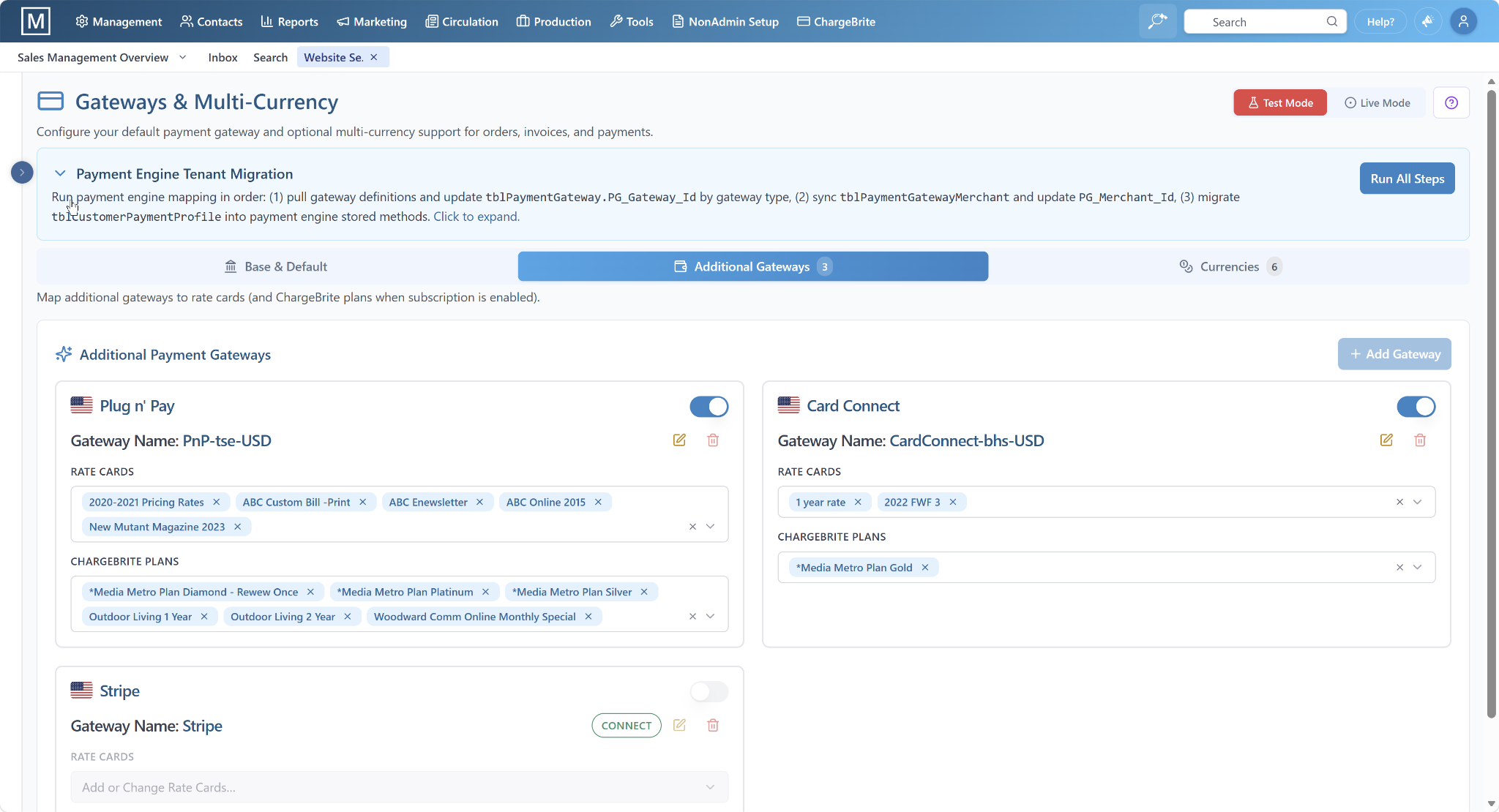The height and width of the screenshot is (812, 1499).
Task: Open the key search tool icon
Action: [1157, 21]
